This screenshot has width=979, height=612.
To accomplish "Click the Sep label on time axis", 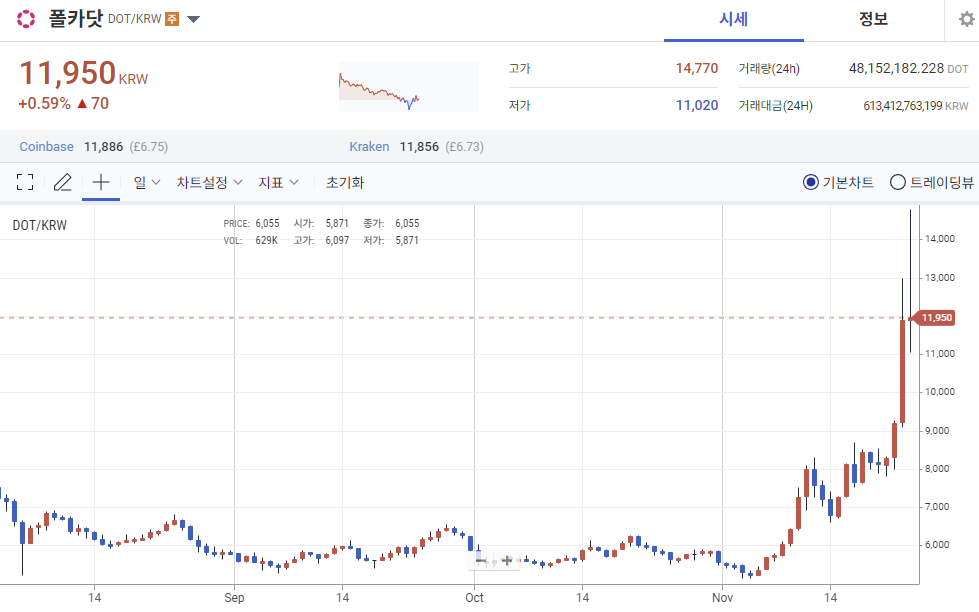I will coord(234,598).
